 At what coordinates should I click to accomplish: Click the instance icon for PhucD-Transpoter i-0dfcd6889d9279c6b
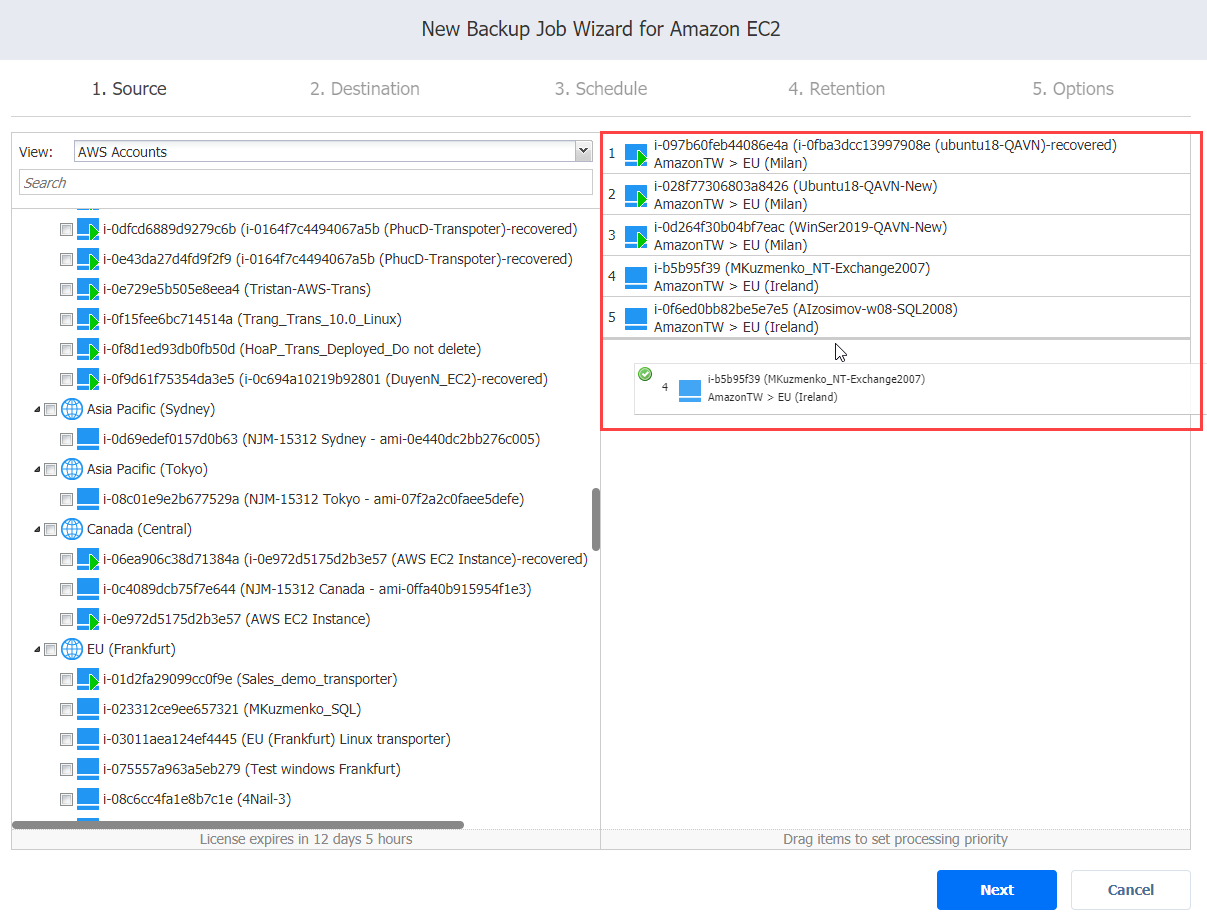[x=89, y=230]
